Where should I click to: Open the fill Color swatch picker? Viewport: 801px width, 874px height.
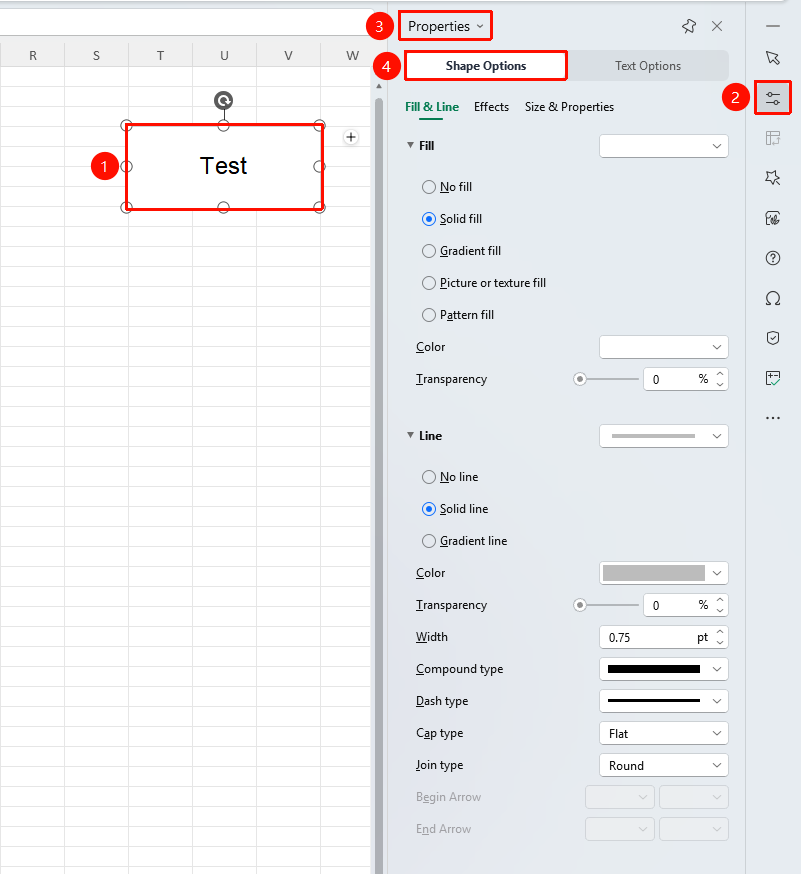pos(664,347)
